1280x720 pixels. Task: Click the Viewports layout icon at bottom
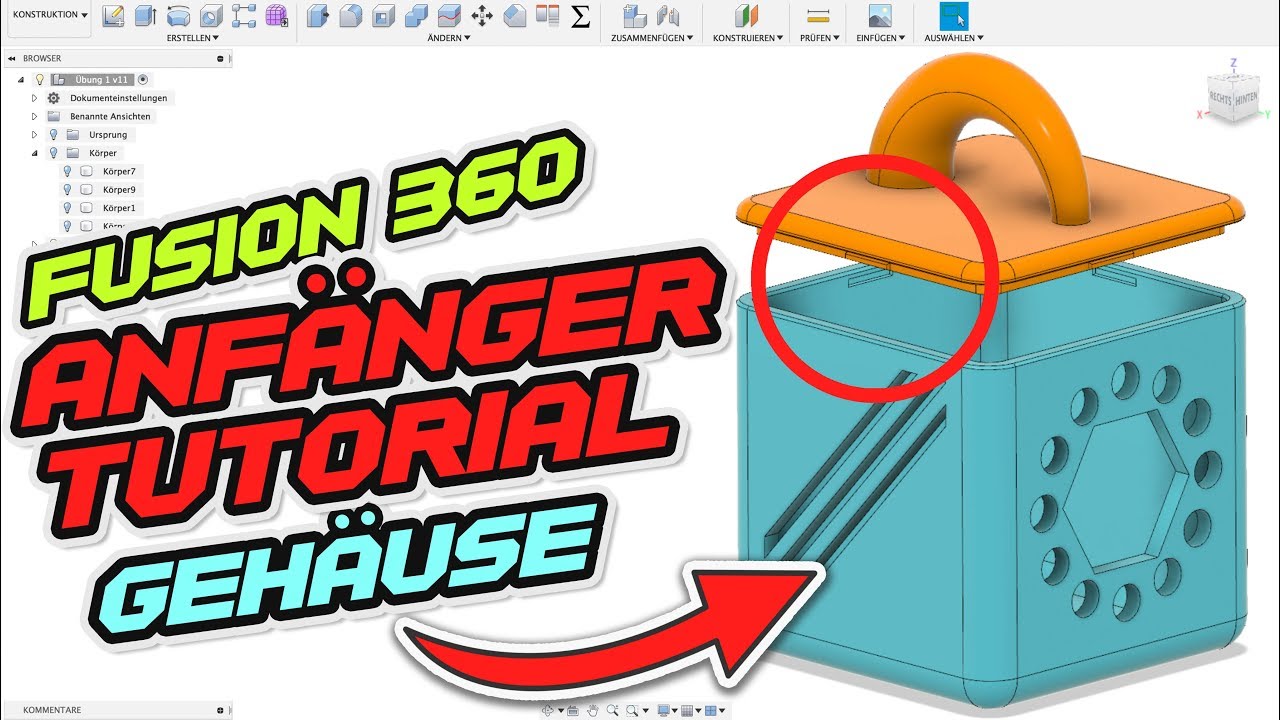711,710
